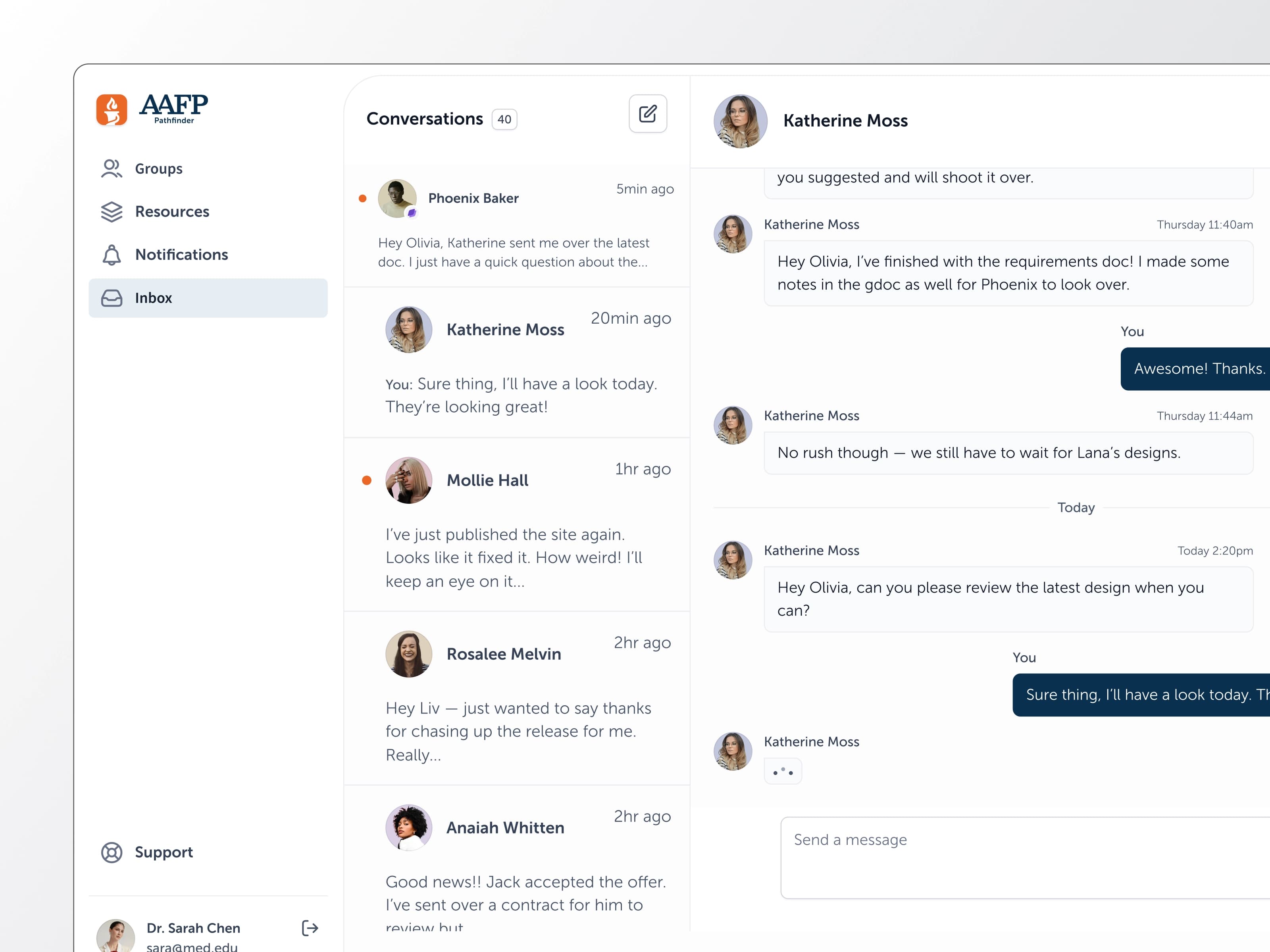1270x952 pixels.
Task: Click the avatar next to Thursday 11:40am message
Action: tap(733, 234)
